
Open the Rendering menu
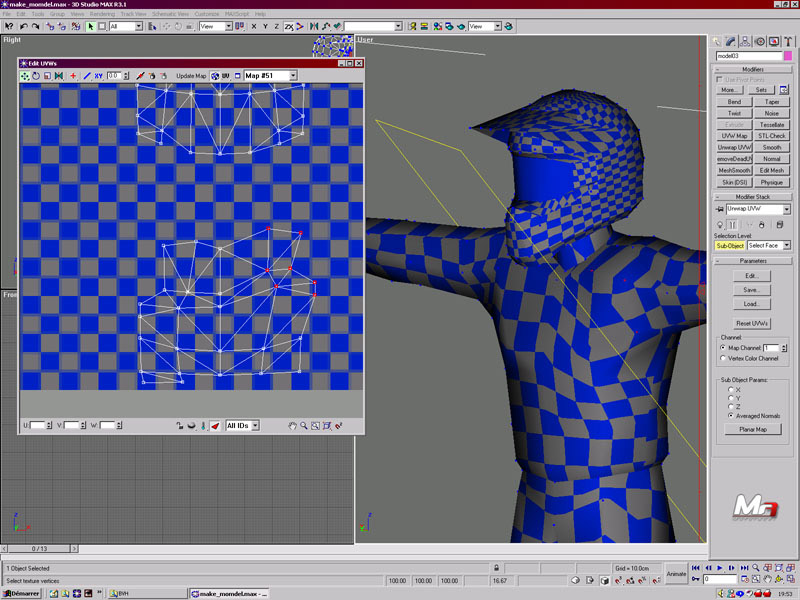[102, 14]
